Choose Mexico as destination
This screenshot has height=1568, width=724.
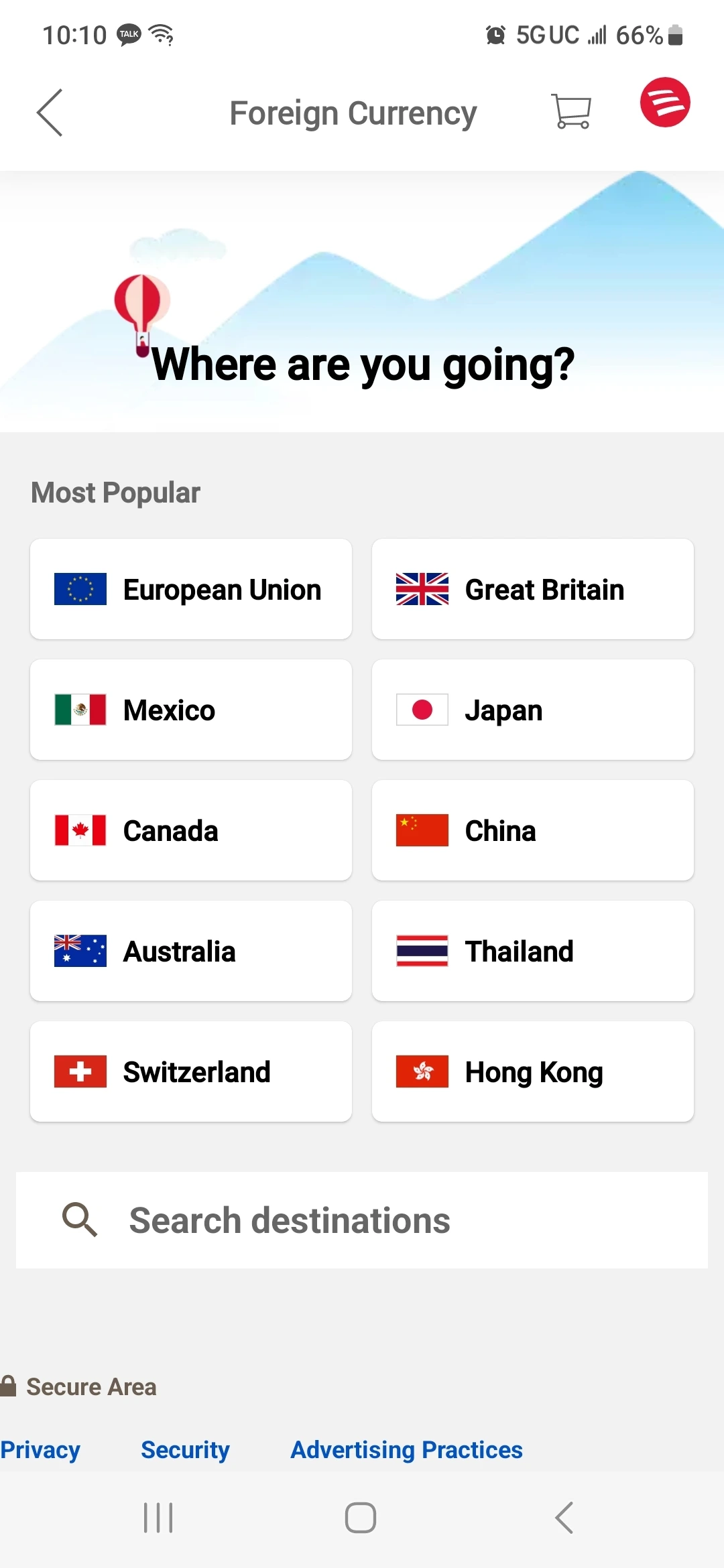(191, 710)
